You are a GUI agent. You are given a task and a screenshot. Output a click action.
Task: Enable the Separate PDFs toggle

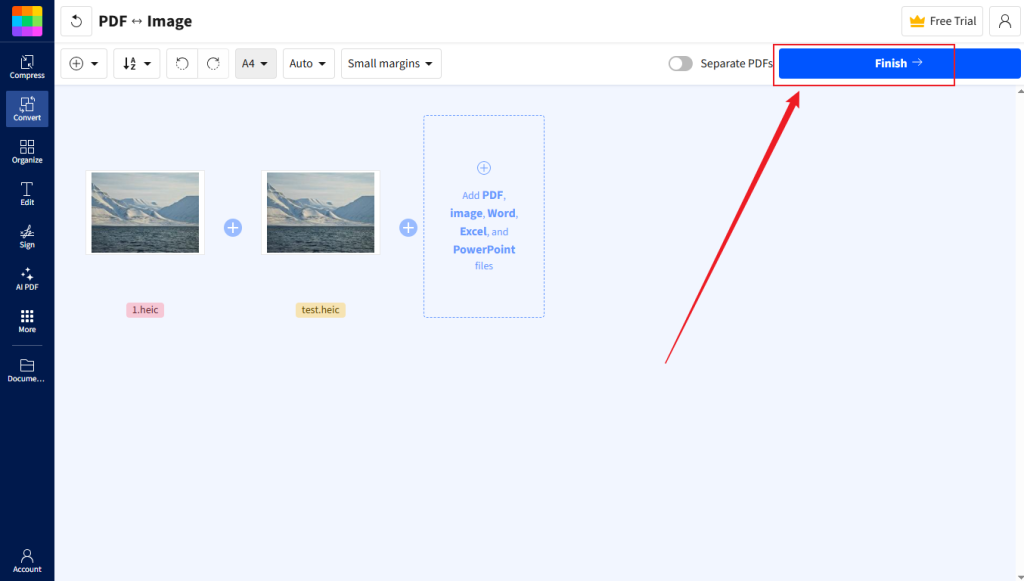coord(680,62)
